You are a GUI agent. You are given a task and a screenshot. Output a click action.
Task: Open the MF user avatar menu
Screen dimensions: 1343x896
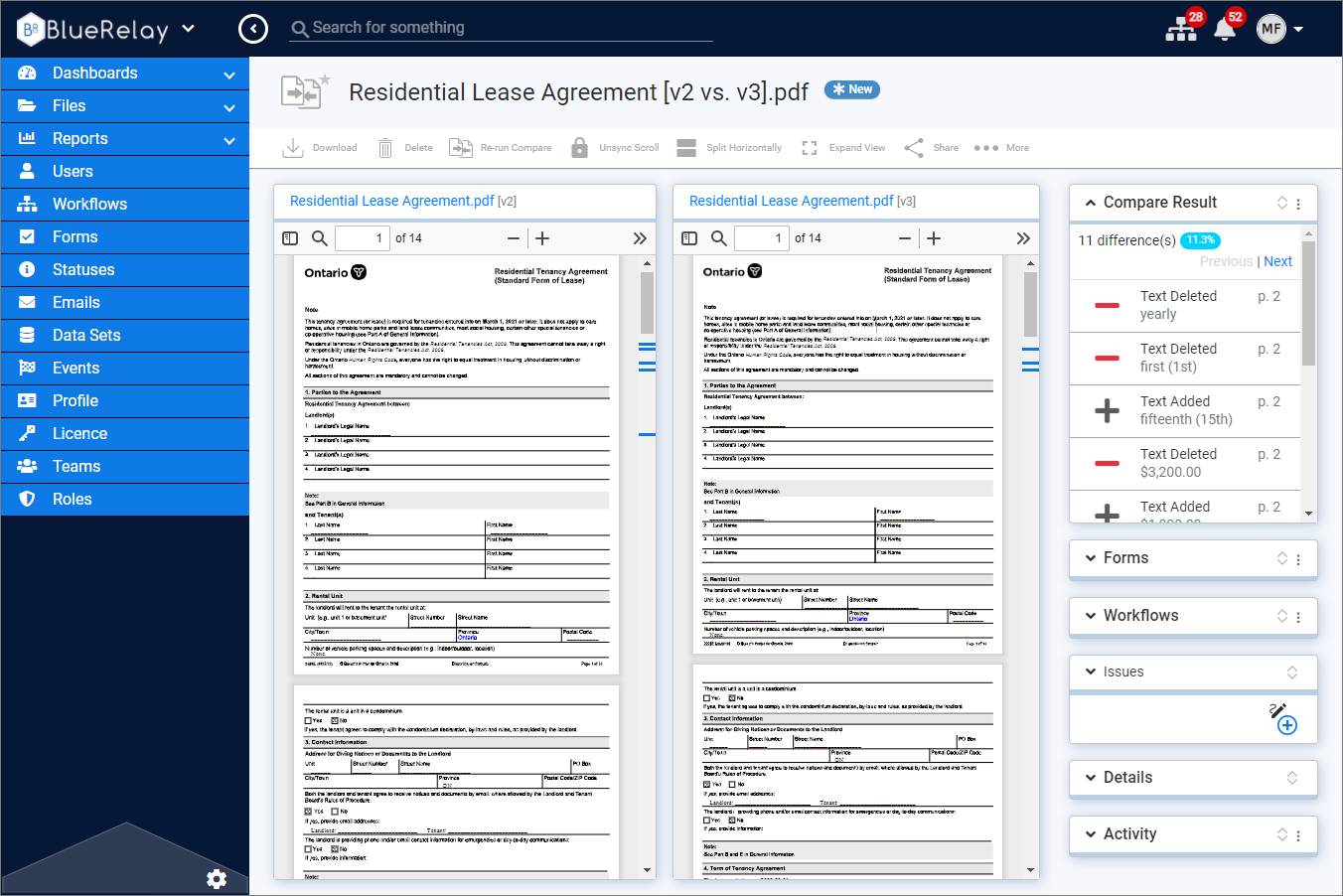pyautogui.click(x=1279, y=29)
